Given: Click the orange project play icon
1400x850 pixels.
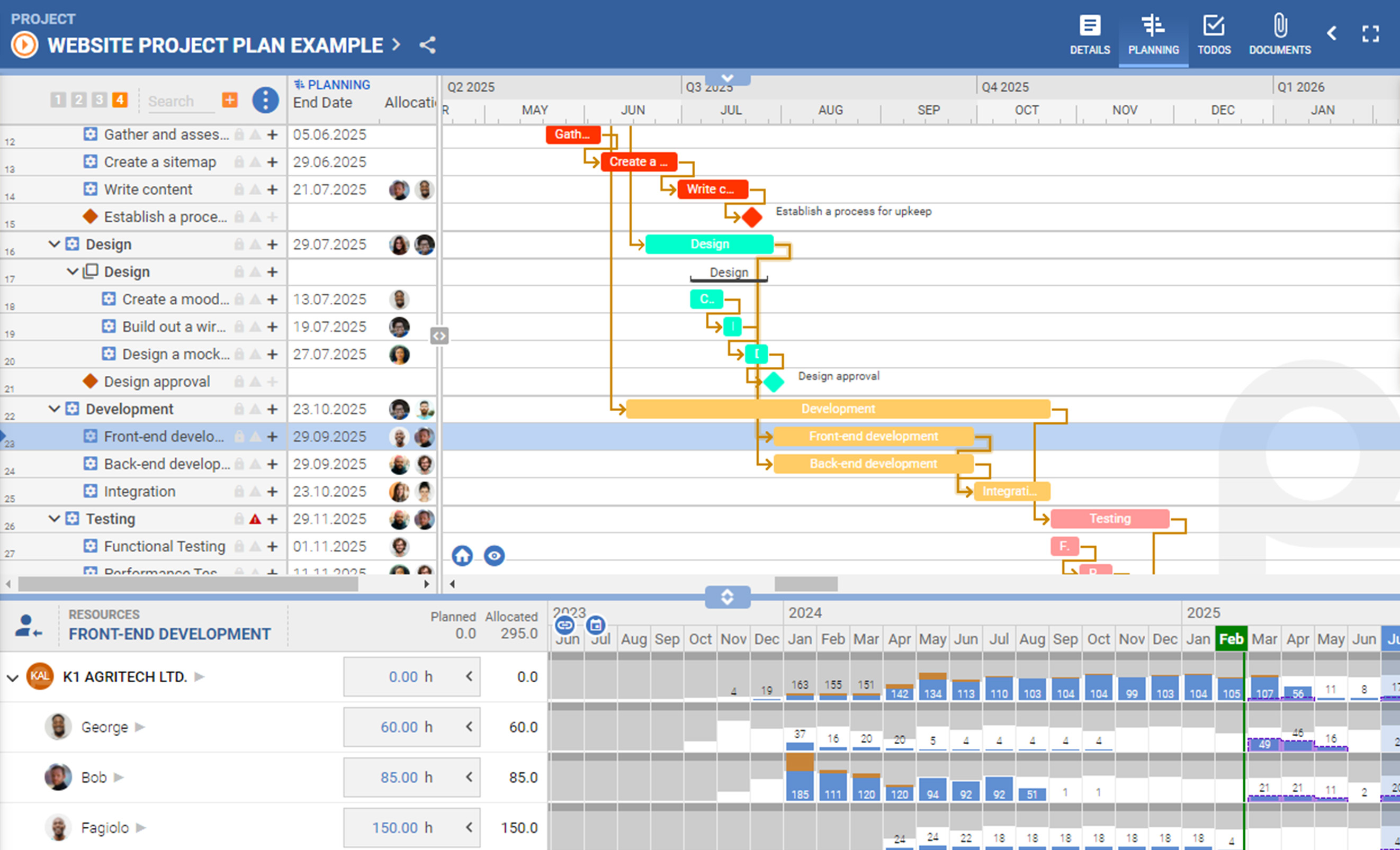Looking at the screenshot, I should click(x=24, y=45).
